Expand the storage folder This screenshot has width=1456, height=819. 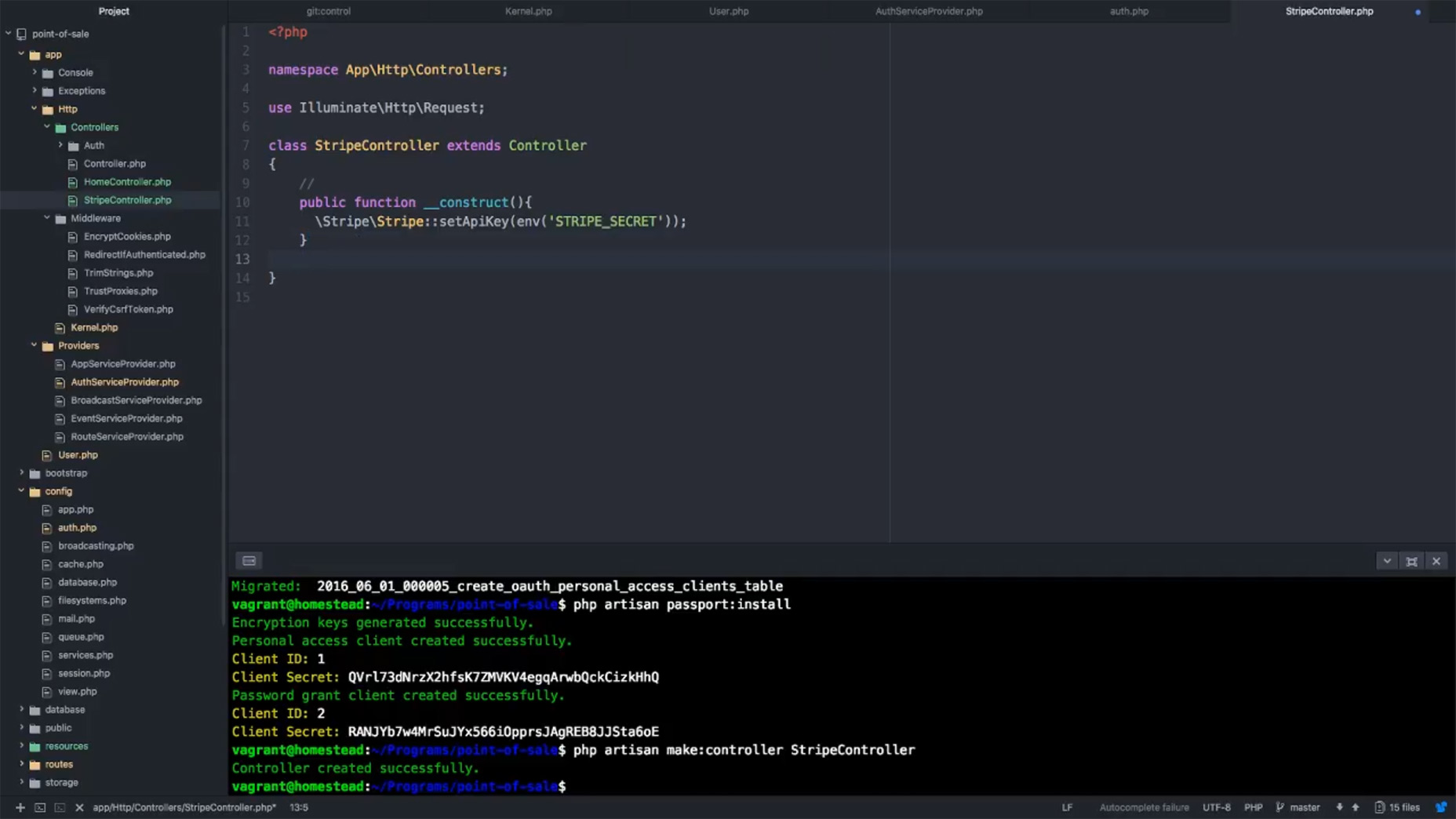point(21,782)
